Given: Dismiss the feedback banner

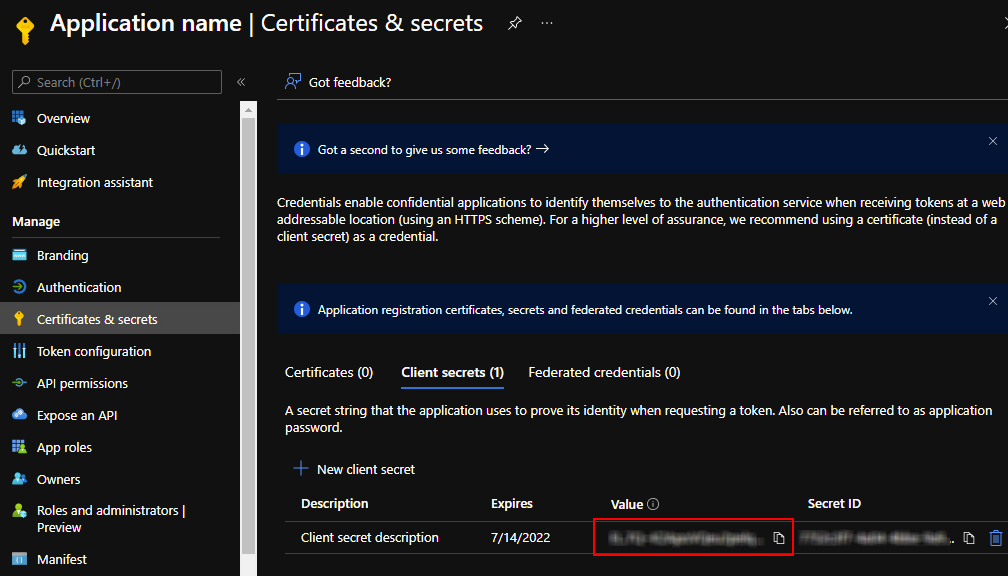Looking at the screenshot, I should [992, 142].
